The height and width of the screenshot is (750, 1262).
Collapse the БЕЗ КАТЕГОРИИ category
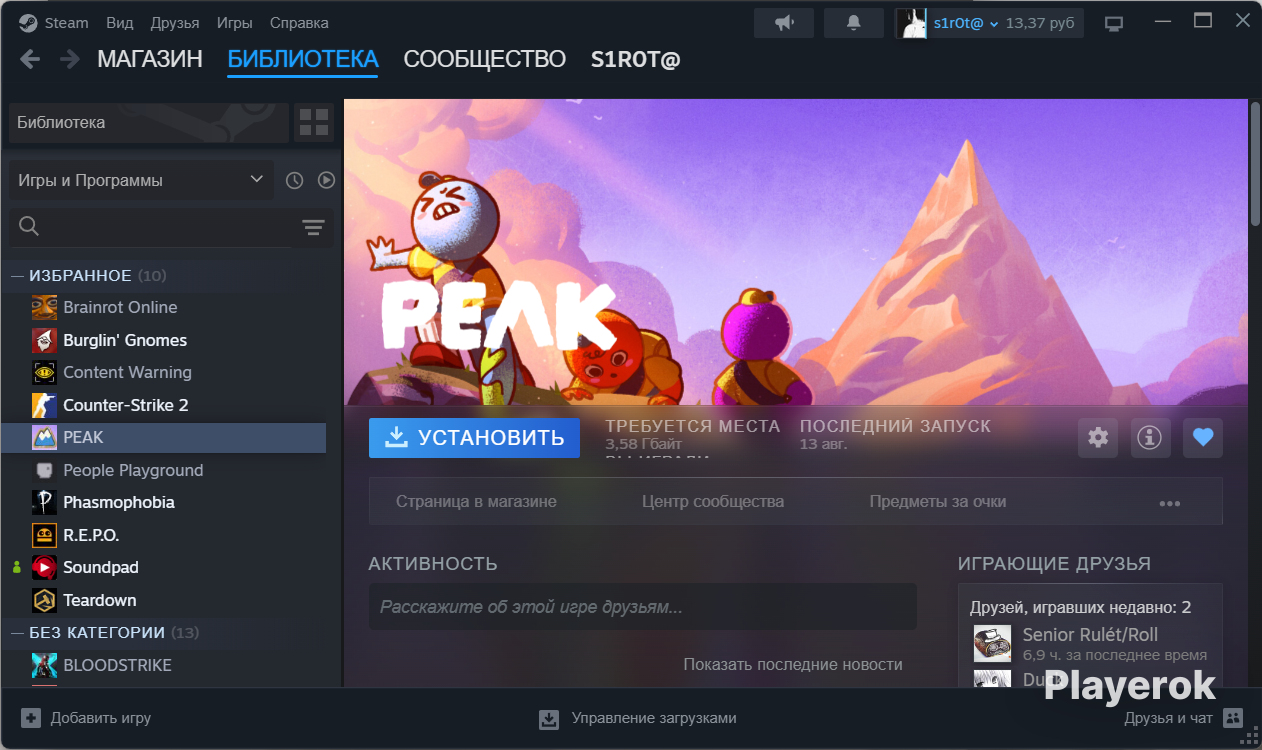click(x=17, y=633)
